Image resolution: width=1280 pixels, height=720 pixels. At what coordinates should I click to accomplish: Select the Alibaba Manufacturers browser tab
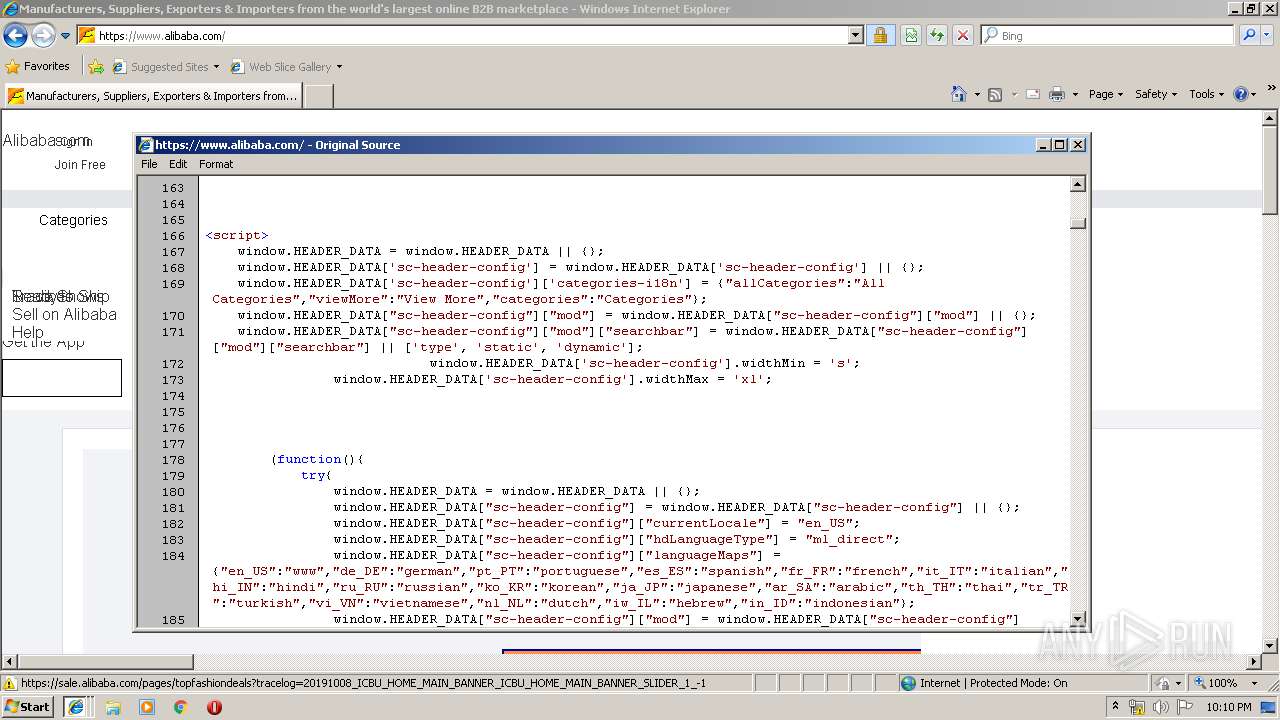click(x=152, y=96)
